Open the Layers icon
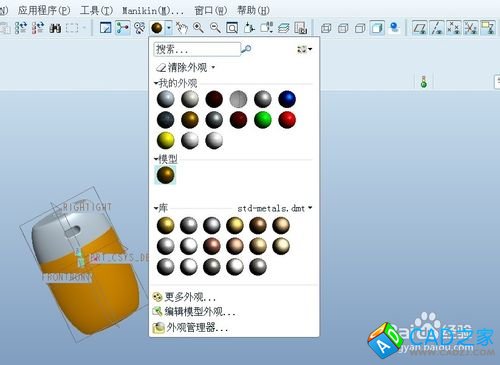The width and height of the screenshot is (500, 365). [283, 28]
